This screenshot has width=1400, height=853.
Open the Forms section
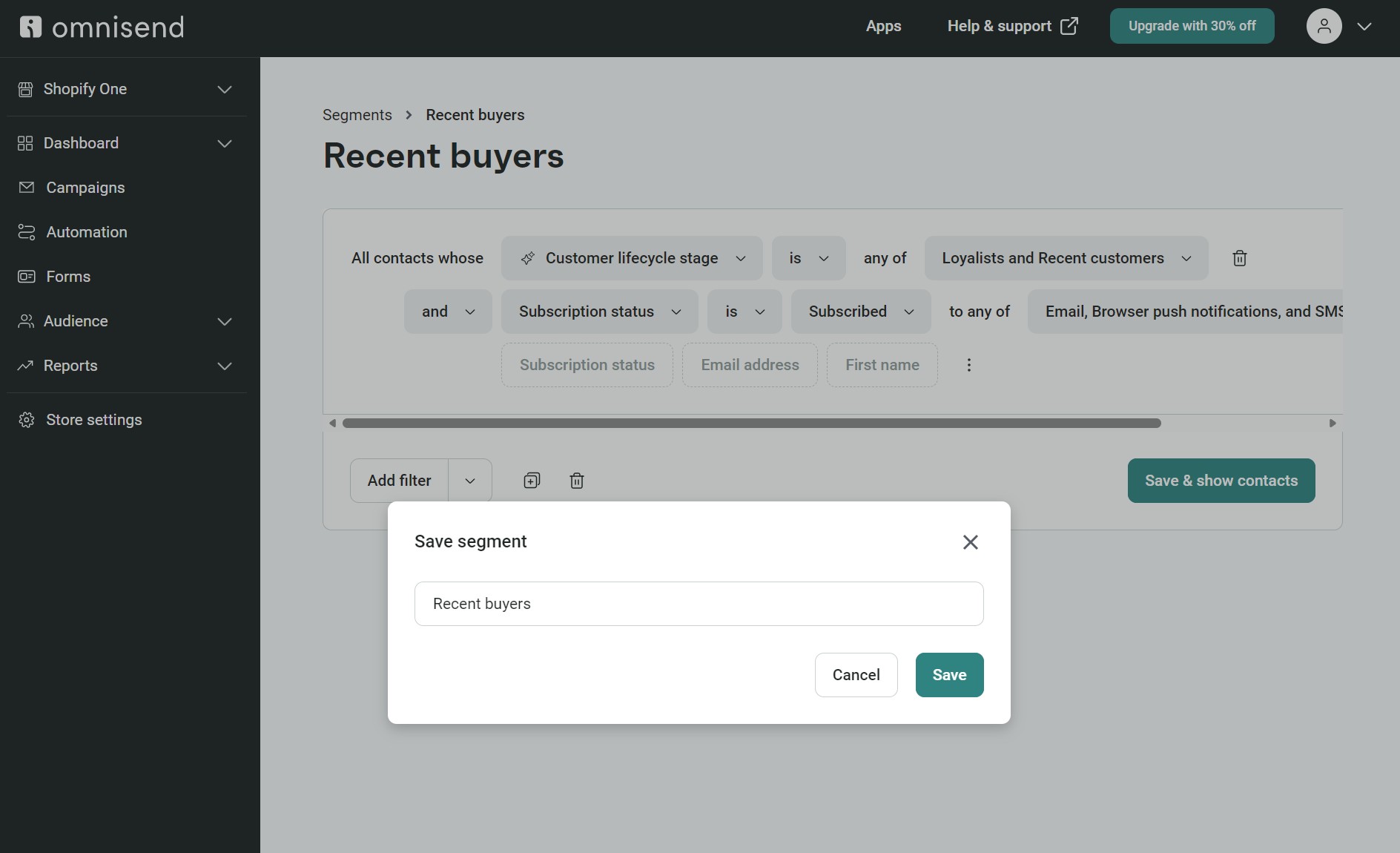click(67, 276)
